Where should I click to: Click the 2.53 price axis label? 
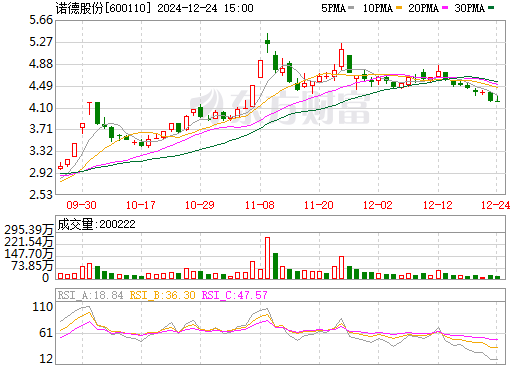coord(41,195)
